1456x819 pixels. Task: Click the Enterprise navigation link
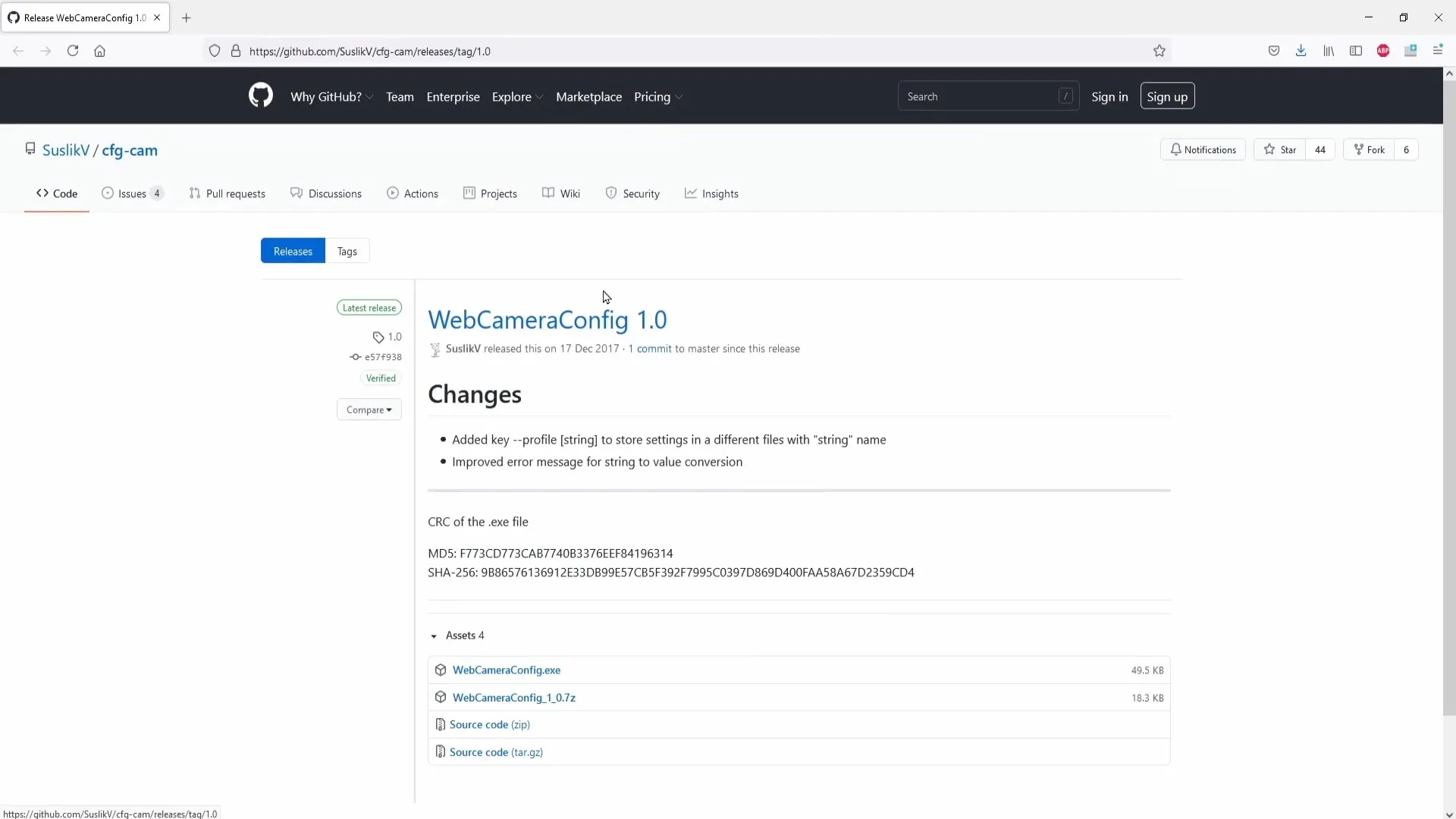(453, 96)
